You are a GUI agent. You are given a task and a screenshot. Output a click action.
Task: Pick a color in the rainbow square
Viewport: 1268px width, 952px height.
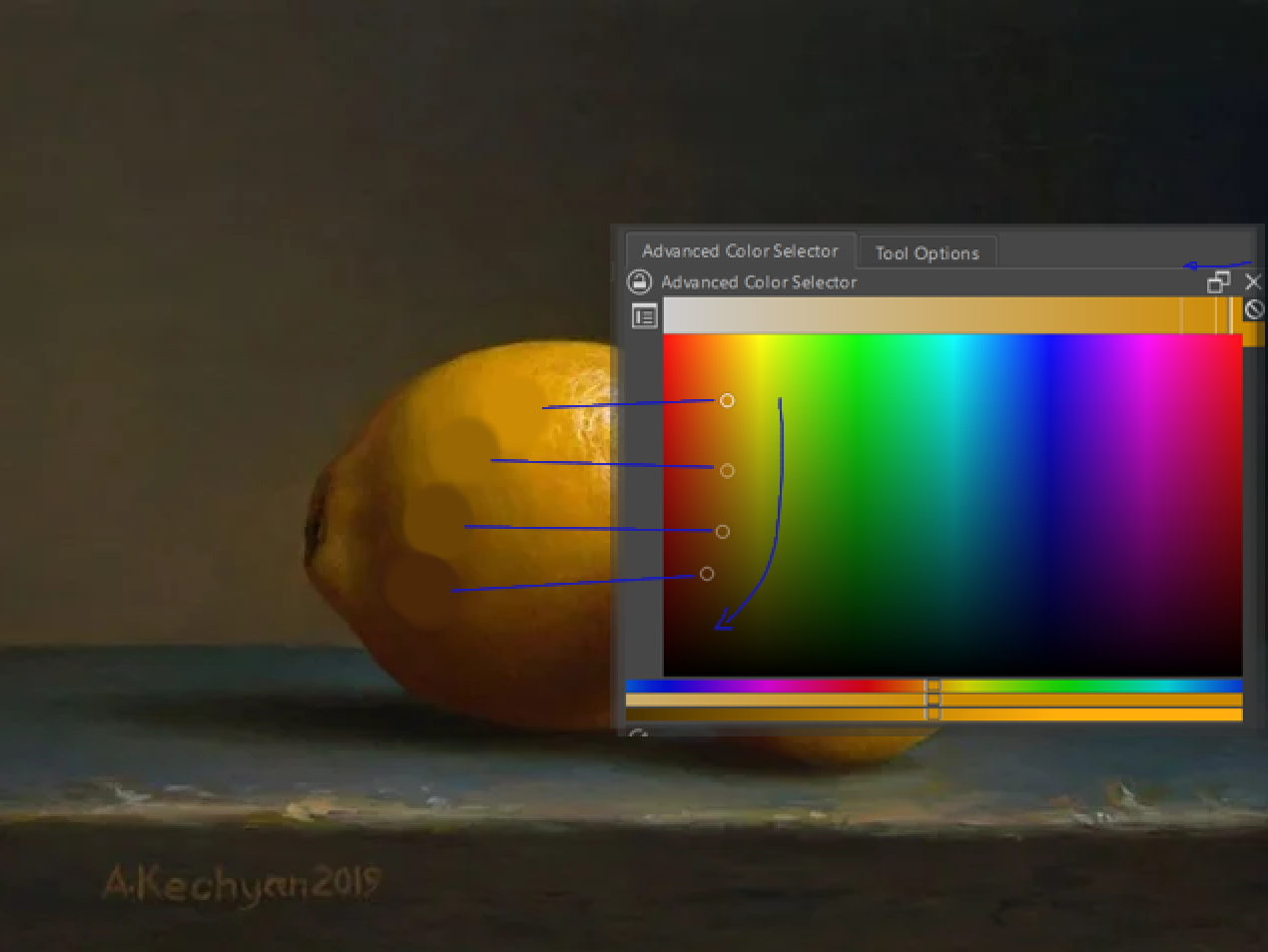pos(952,505)
